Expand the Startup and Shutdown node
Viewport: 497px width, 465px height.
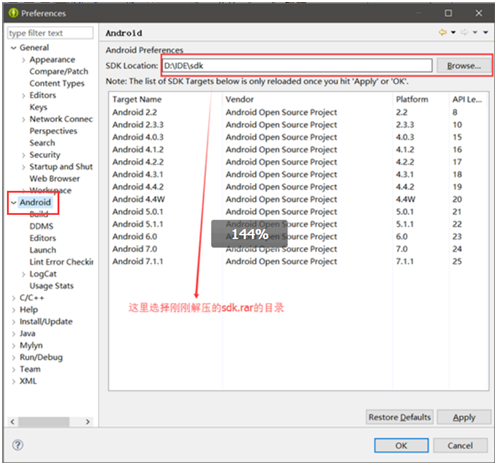pos(23,167)
